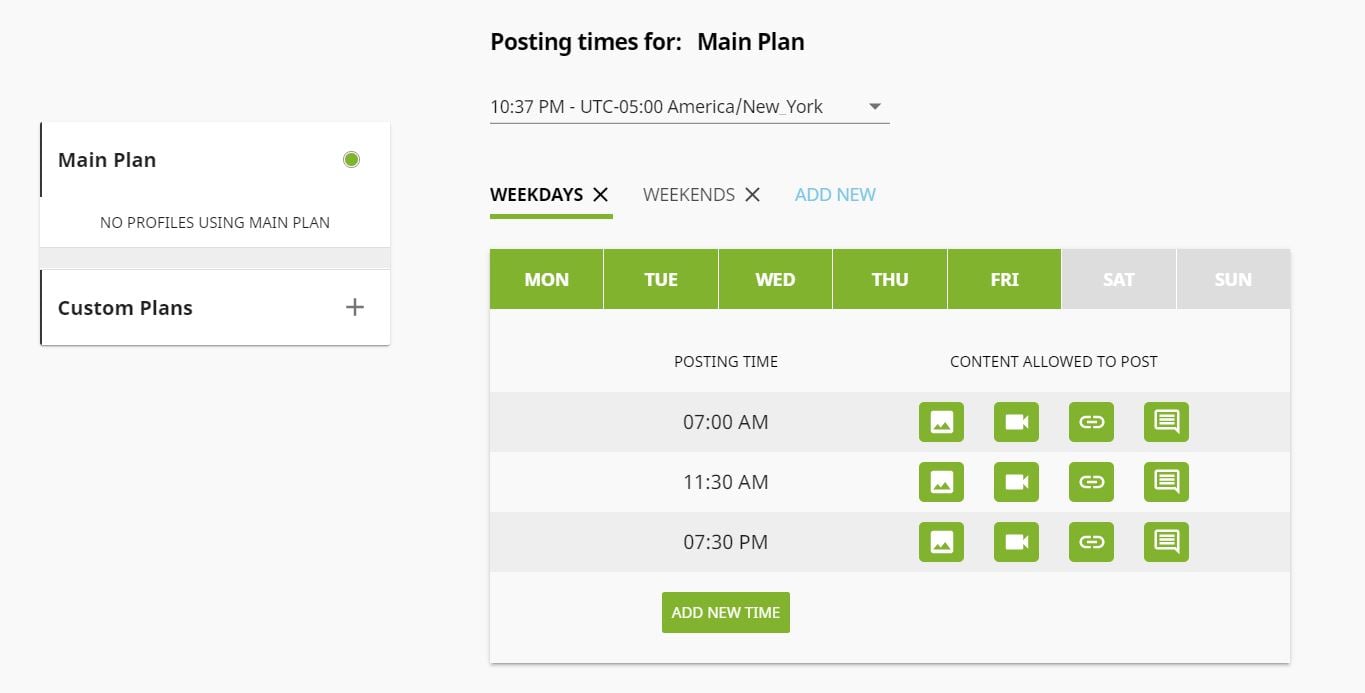
Task: Remove the WEEKDAYS tab with its X
Action: tap(600, 195)
